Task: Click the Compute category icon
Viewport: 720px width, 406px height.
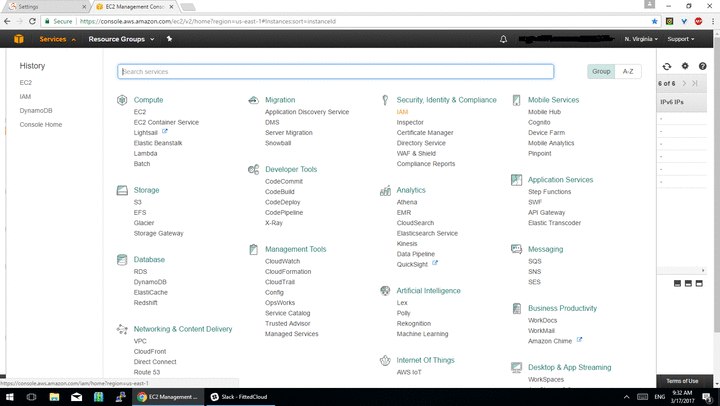Action: pos(122,100)
